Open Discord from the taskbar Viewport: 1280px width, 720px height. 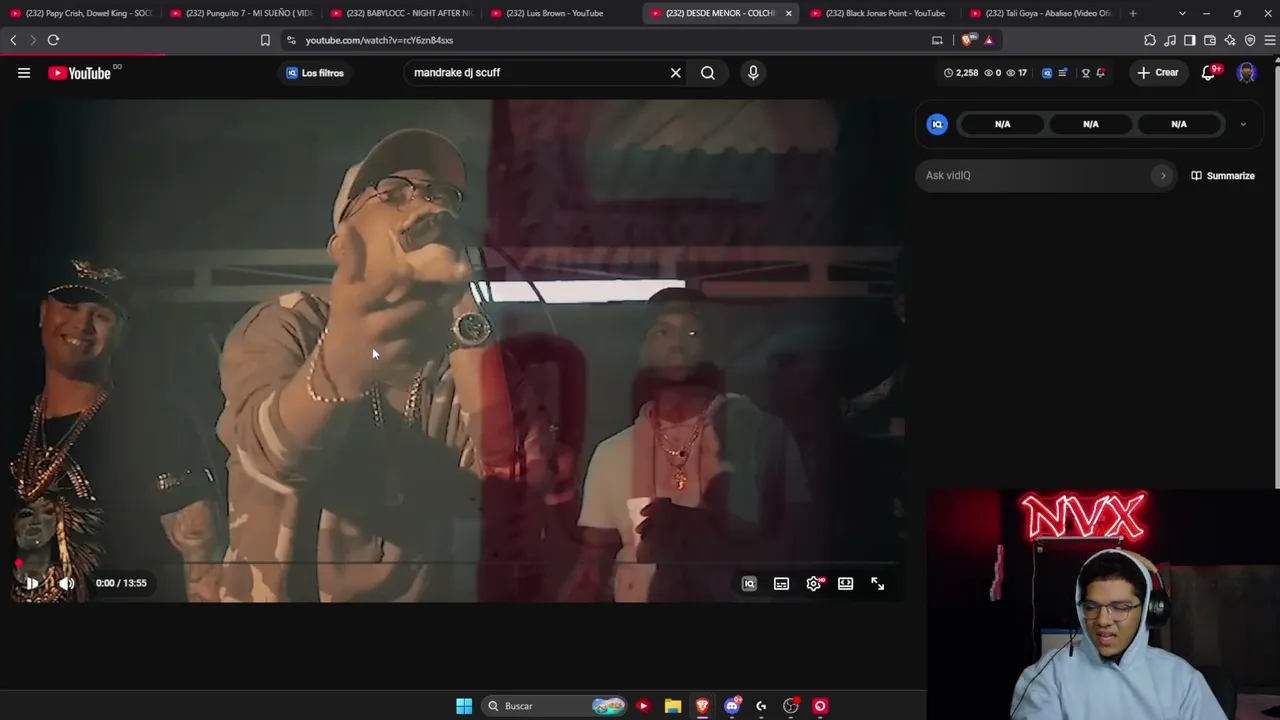(x=732, y=706)
